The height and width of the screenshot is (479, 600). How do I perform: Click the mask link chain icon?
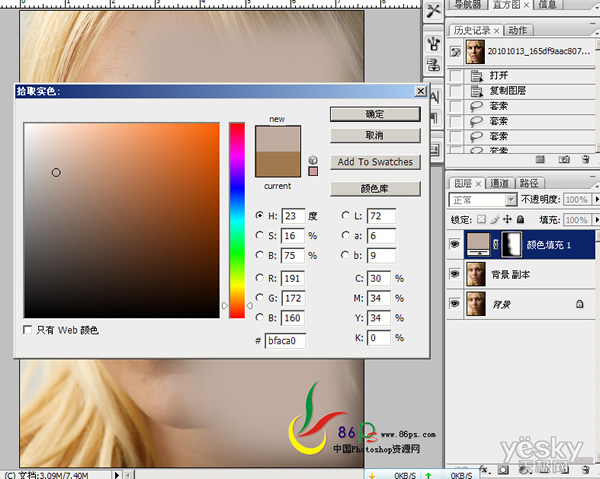click(x=496, y=244)
